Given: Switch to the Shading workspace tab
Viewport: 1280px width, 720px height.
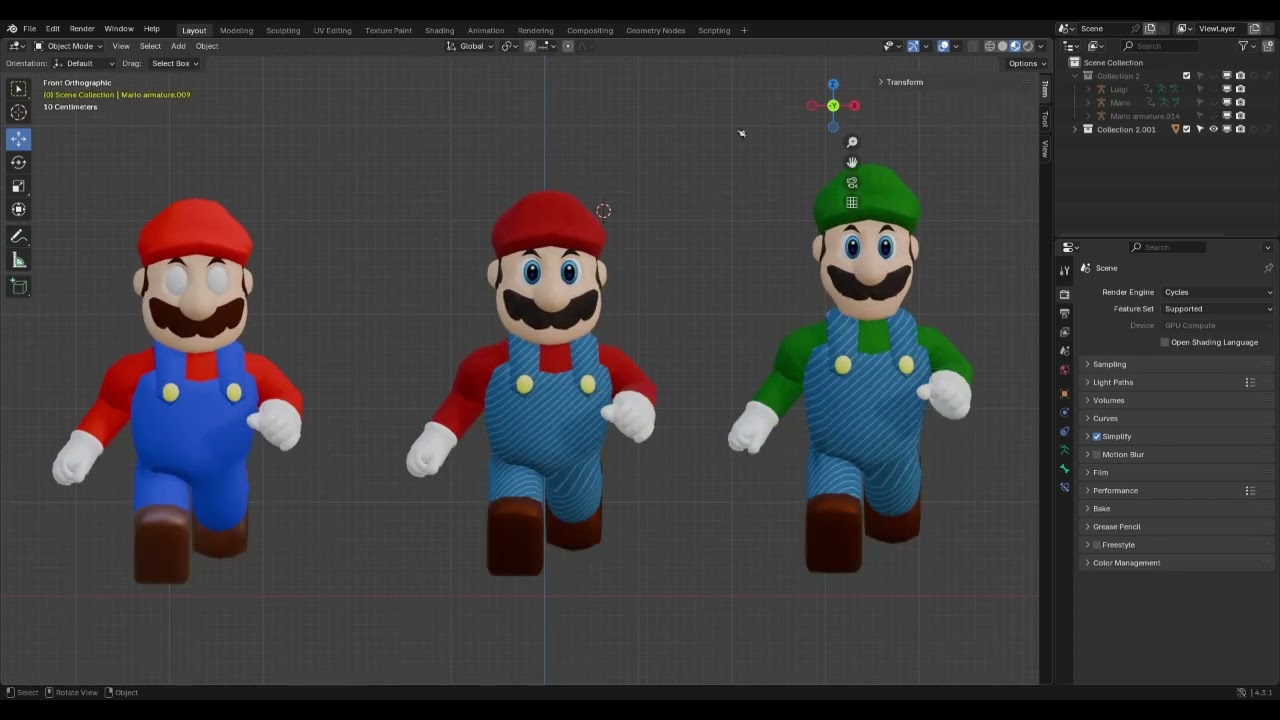Looking at the screenshot, I should [439, 30].
